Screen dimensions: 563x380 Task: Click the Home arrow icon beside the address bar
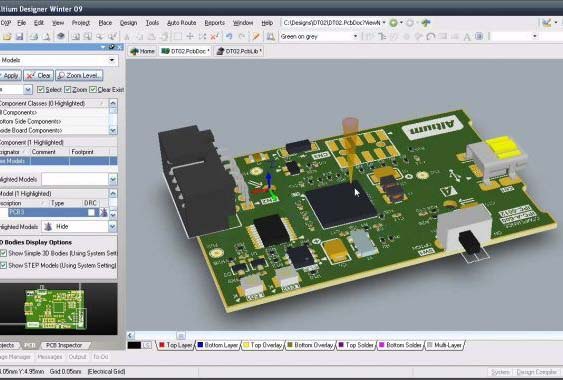pyautogui.click(x=426, y=23)
